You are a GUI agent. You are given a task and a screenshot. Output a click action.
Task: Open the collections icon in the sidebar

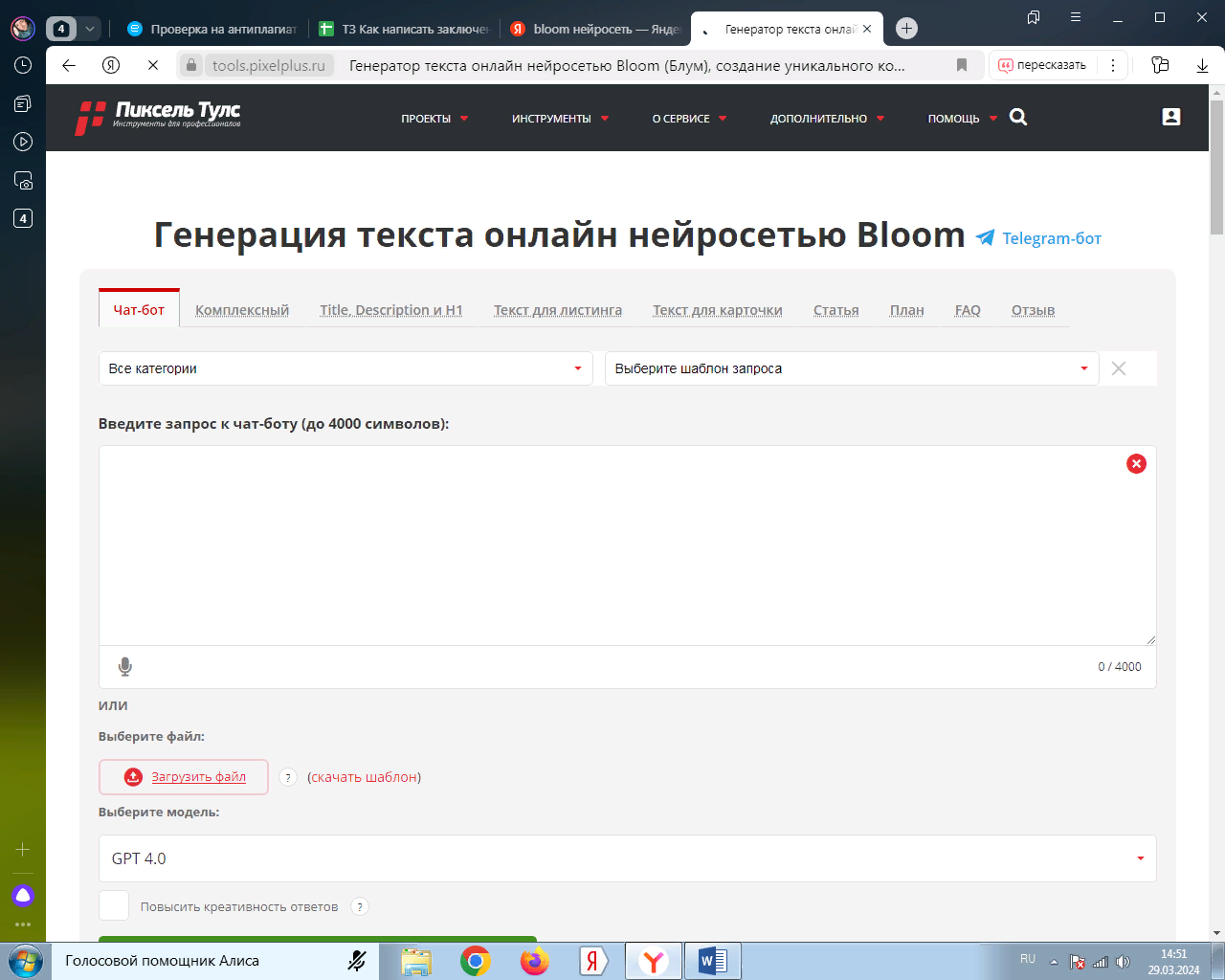coord(23,103)
